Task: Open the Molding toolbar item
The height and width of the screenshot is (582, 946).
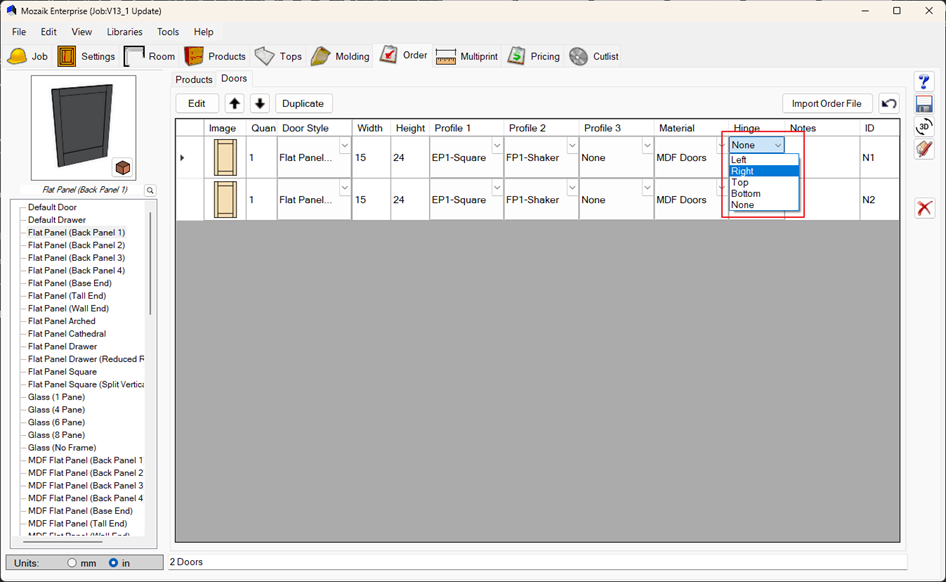Action: 340,56
